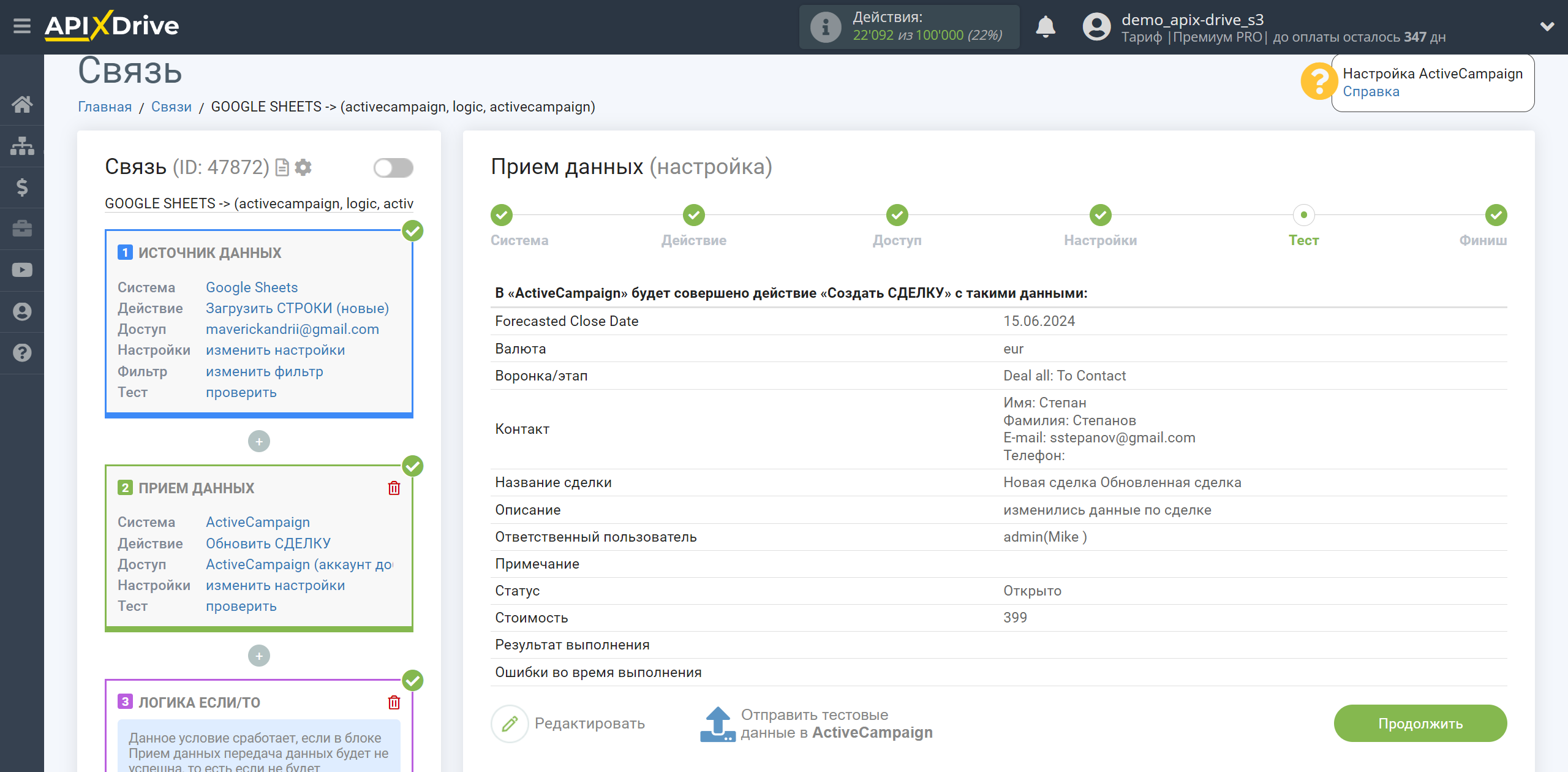The height and width of the screenshot is (772, 1568).
Task: Select the sstepanov@gmail.com email text
Action: click(x=1122, y=437)
